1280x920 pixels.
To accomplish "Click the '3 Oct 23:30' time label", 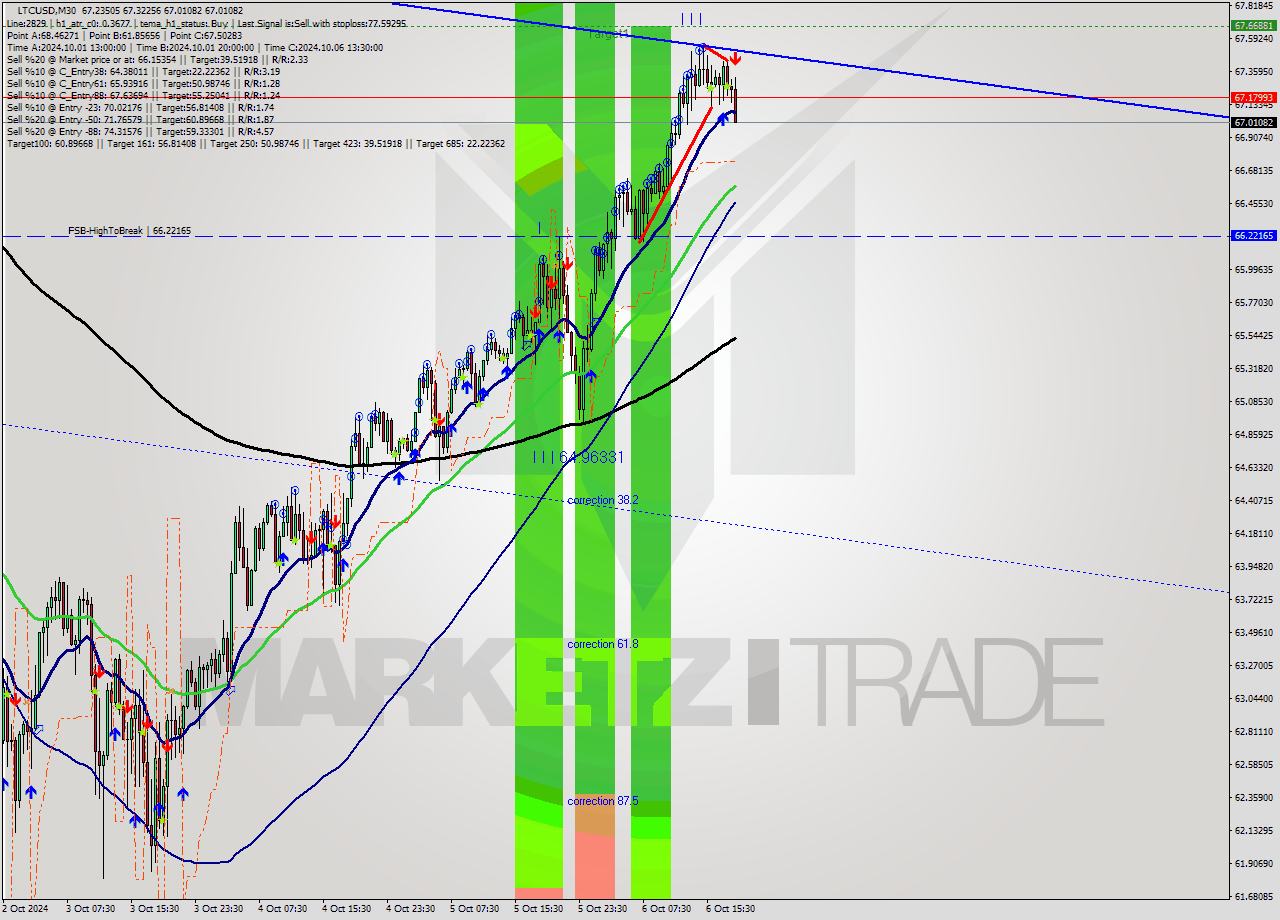I will tap(219, 909).
